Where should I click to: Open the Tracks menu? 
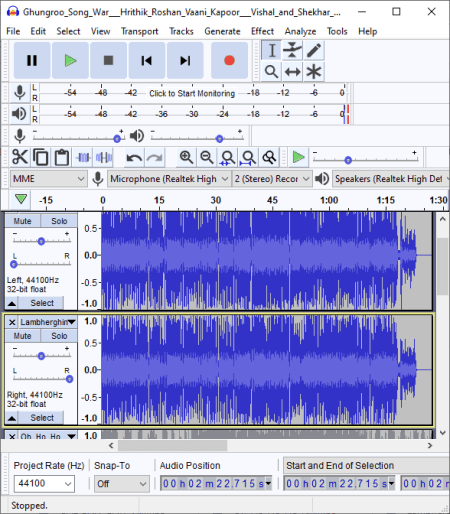pyautogui.click(x=181, y=31)
